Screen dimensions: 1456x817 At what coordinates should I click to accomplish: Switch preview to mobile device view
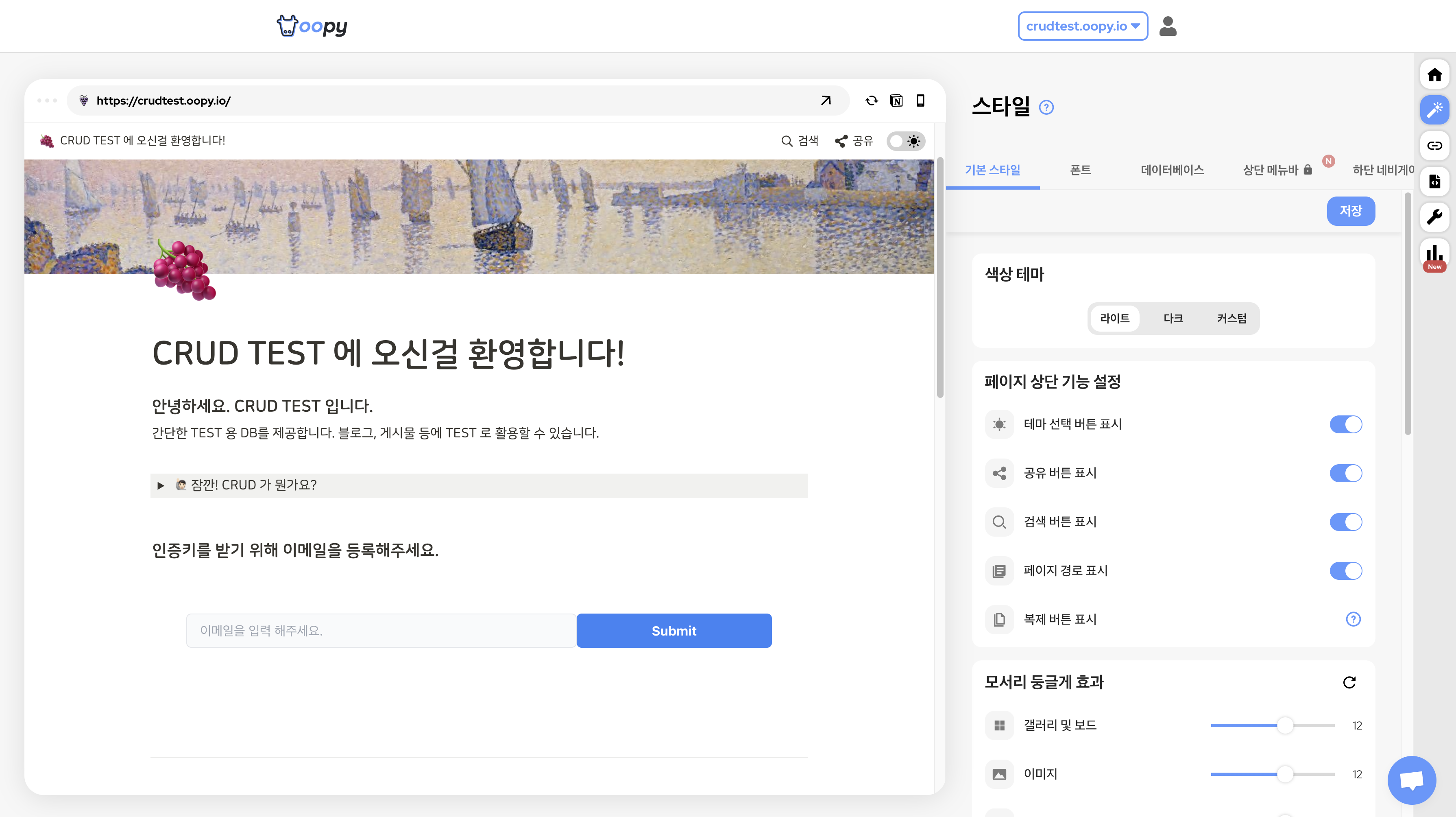point(920,100)
